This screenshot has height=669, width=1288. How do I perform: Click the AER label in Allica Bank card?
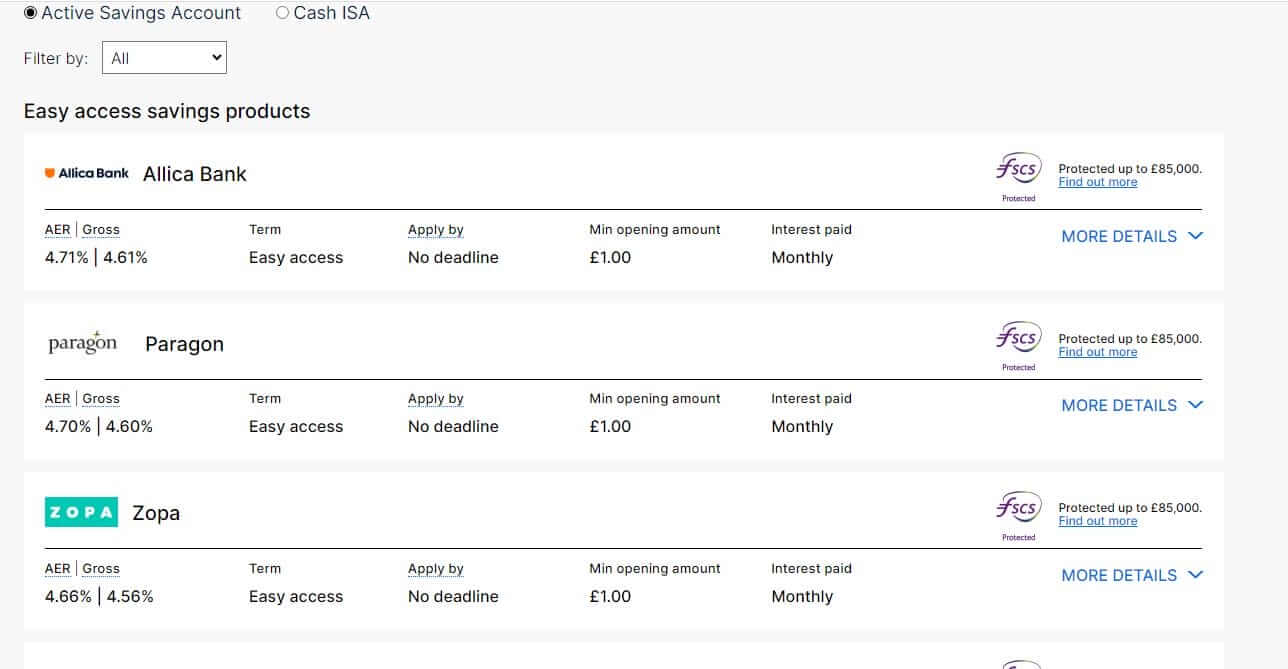[x=58, y=229]
